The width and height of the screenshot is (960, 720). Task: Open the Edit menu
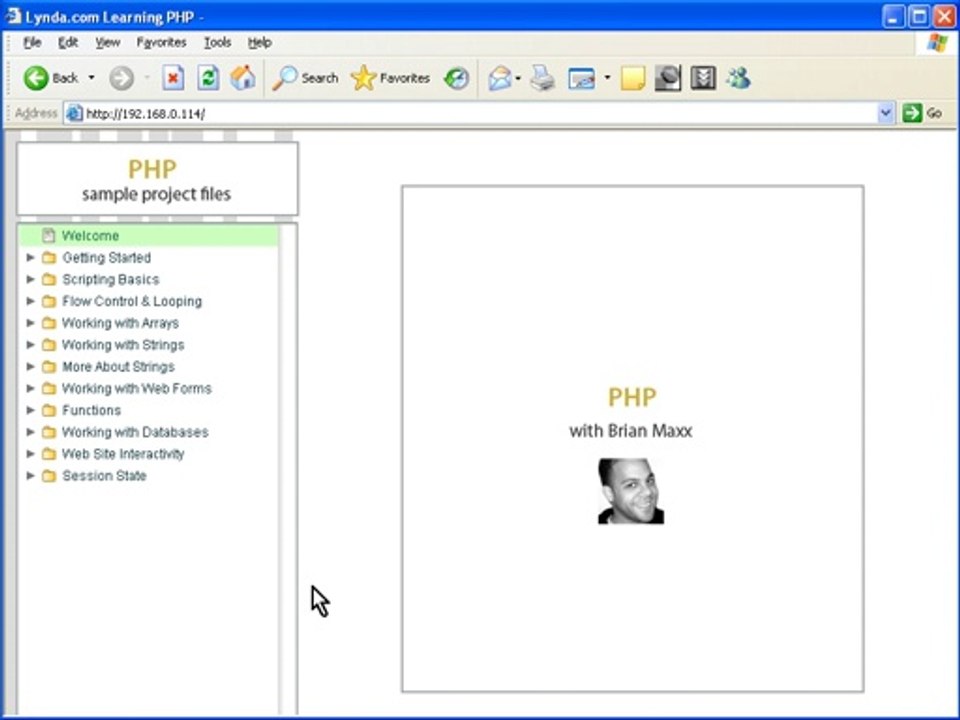click(x=67, y=42)
